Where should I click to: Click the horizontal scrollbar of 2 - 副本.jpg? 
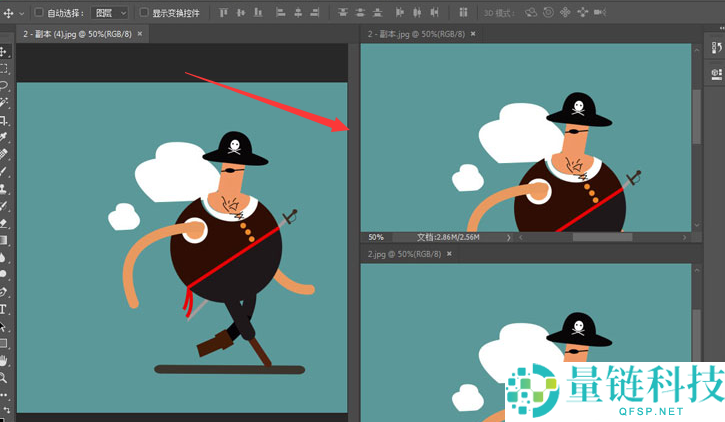601,238
